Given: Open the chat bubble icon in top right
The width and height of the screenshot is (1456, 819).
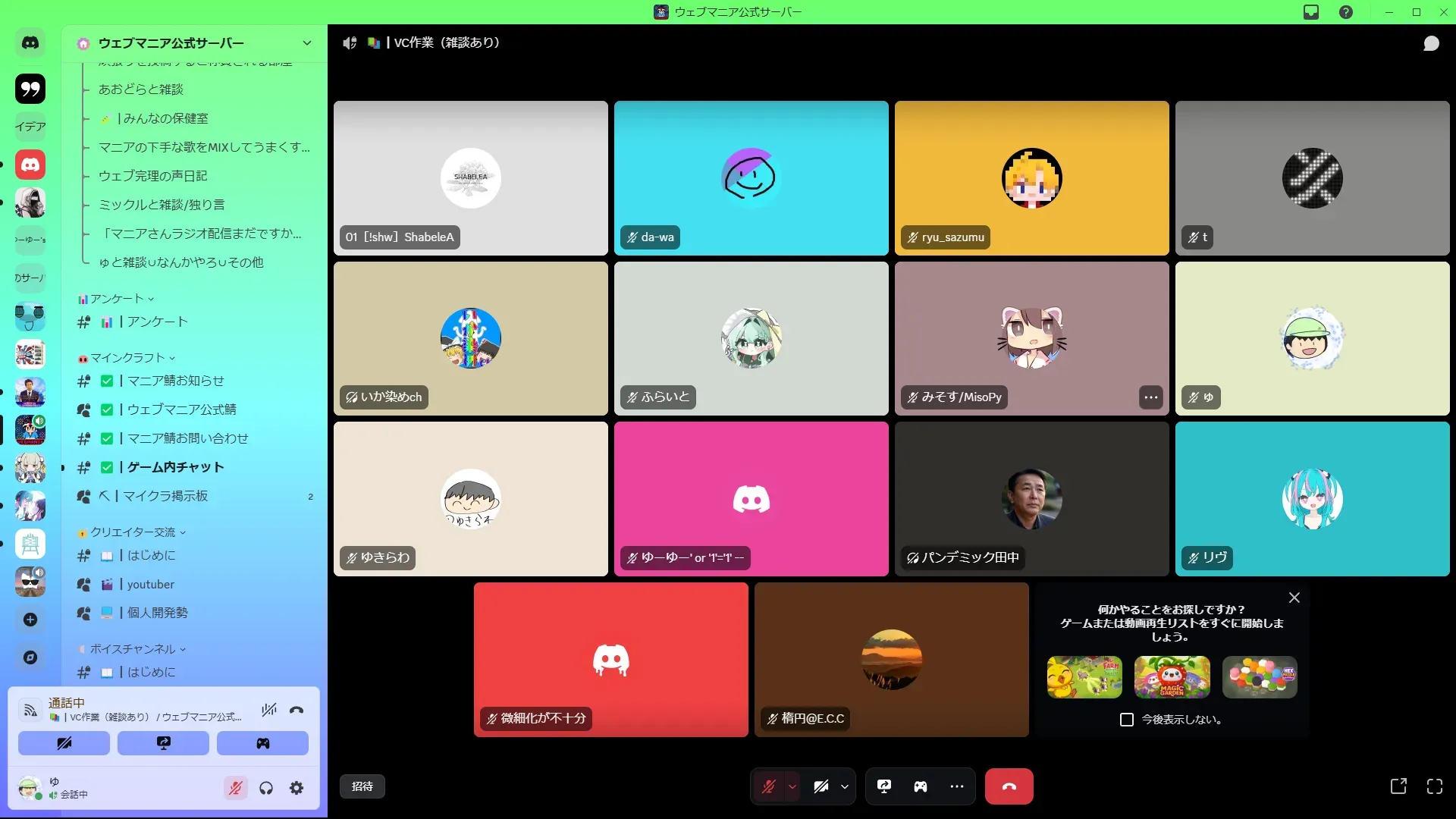Looking at the screenshot, I should (x=1431, y=43).
